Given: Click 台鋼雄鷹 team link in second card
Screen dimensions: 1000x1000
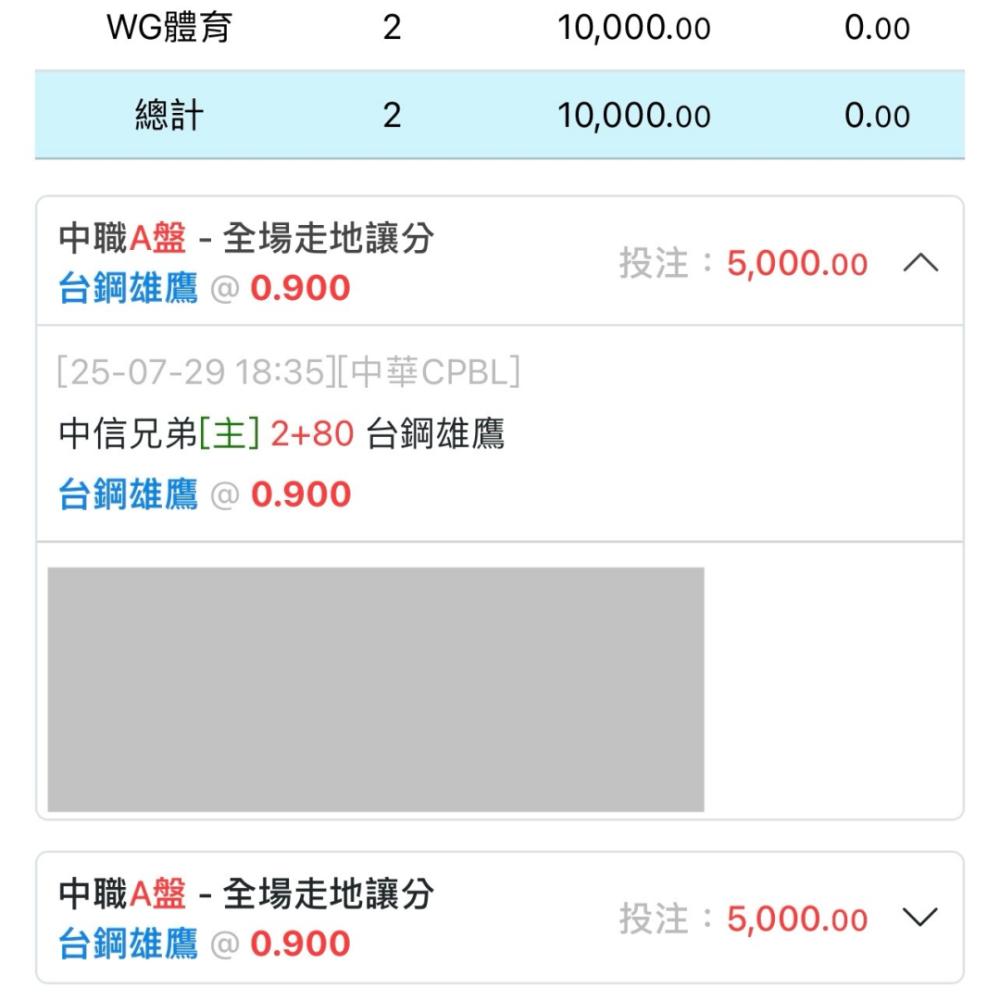Looking at the screenshot, I should click(128, 943).
